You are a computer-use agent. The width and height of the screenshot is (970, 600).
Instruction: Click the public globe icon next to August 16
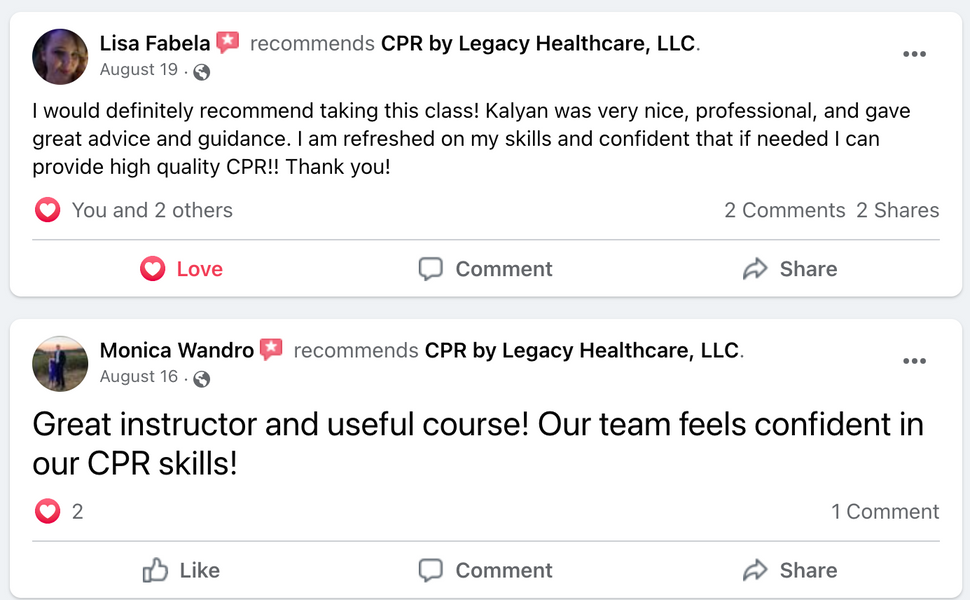click(202, 378)
